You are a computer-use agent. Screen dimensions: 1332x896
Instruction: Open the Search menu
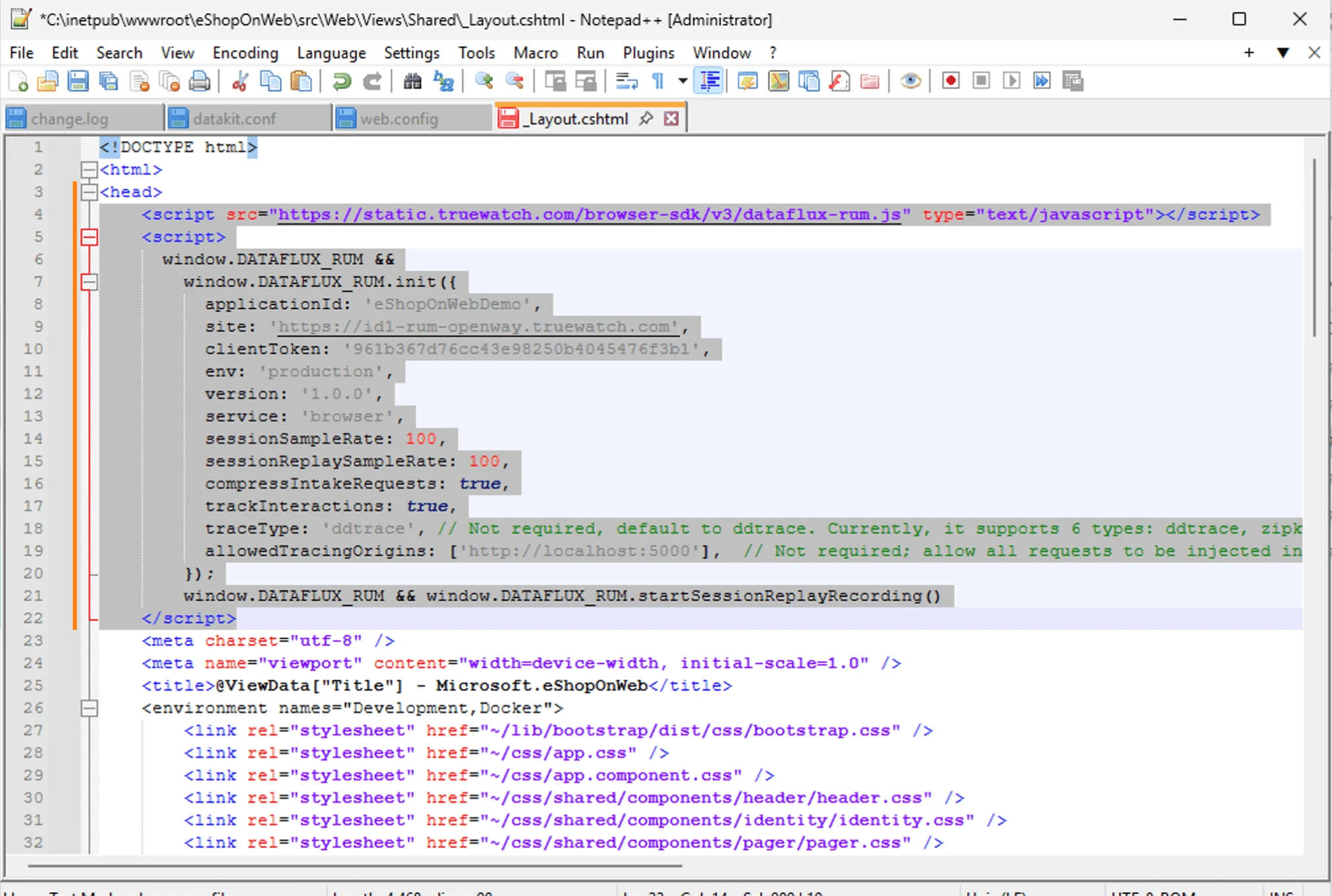(119, 53)
